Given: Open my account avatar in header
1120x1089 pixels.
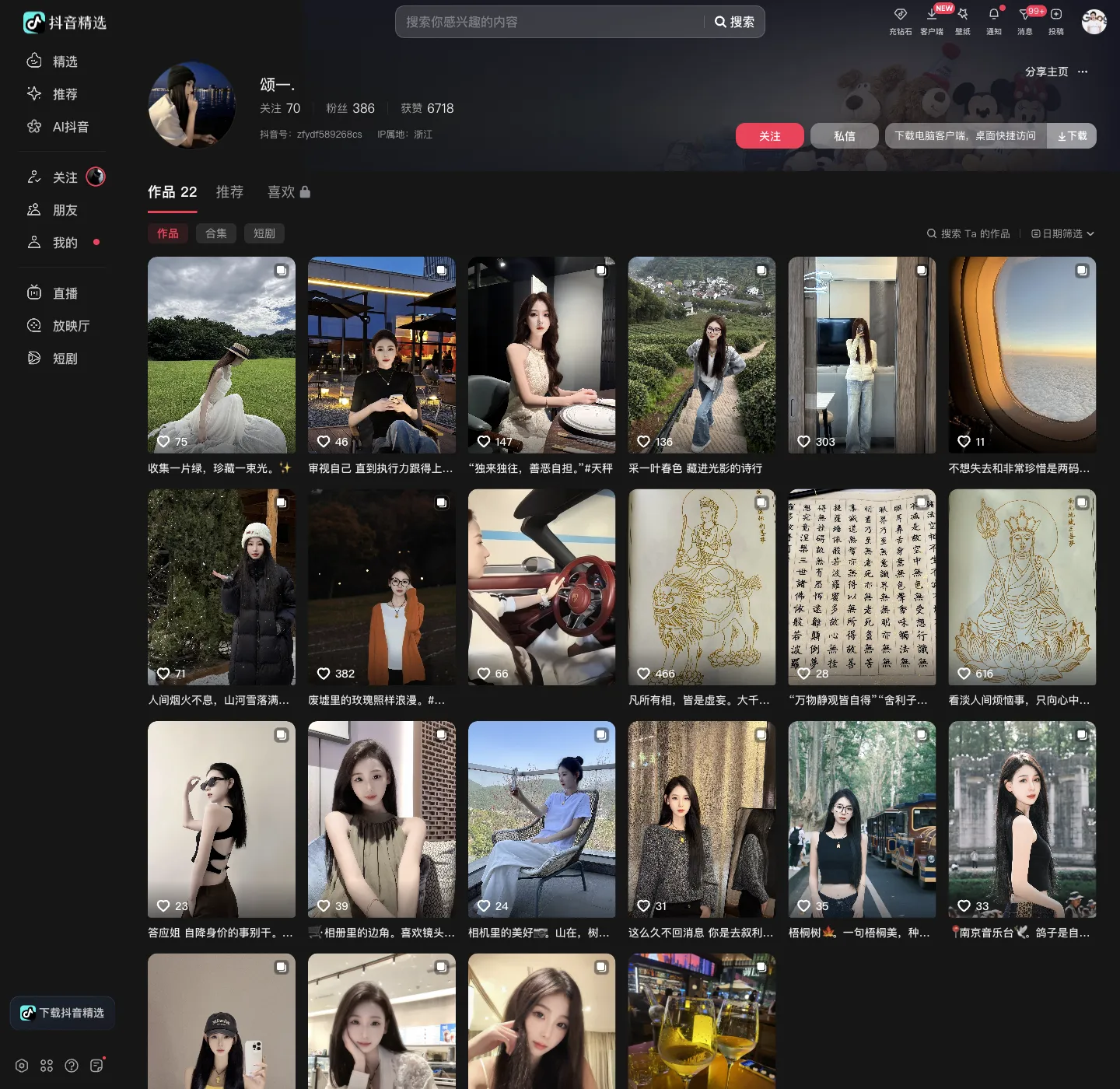Looking at the screenshot, I should point(1094,22).
